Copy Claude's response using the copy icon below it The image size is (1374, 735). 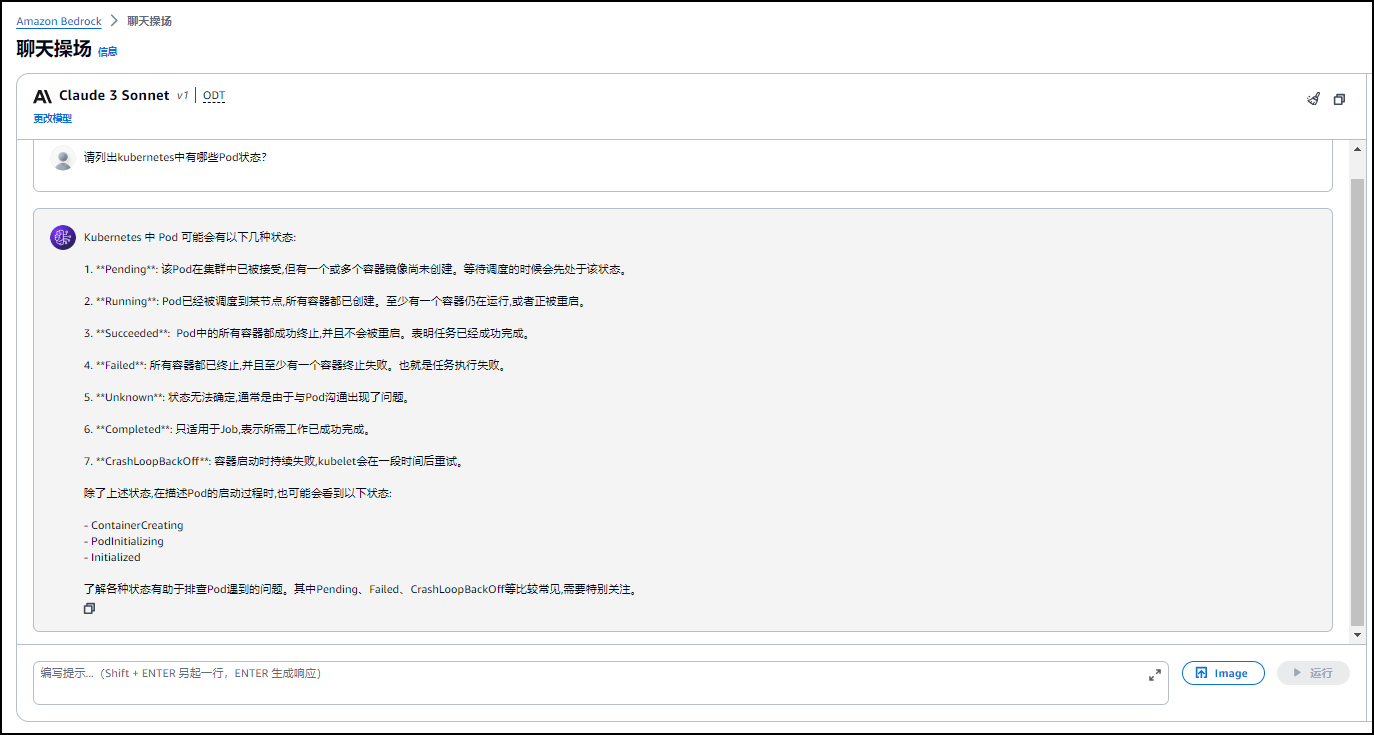[x=89, y=607]
